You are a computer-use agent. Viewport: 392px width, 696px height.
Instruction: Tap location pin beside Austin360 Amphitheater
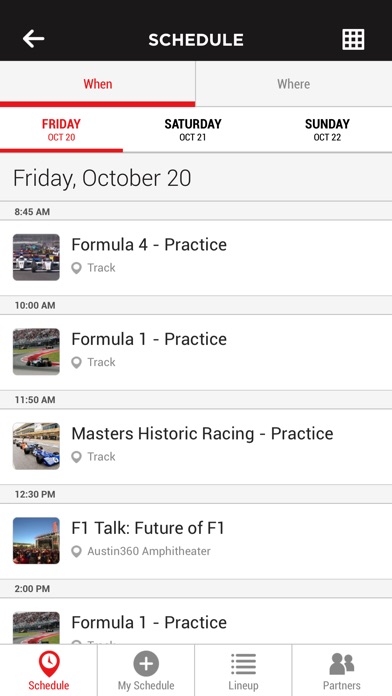click(x=76, y=552)
